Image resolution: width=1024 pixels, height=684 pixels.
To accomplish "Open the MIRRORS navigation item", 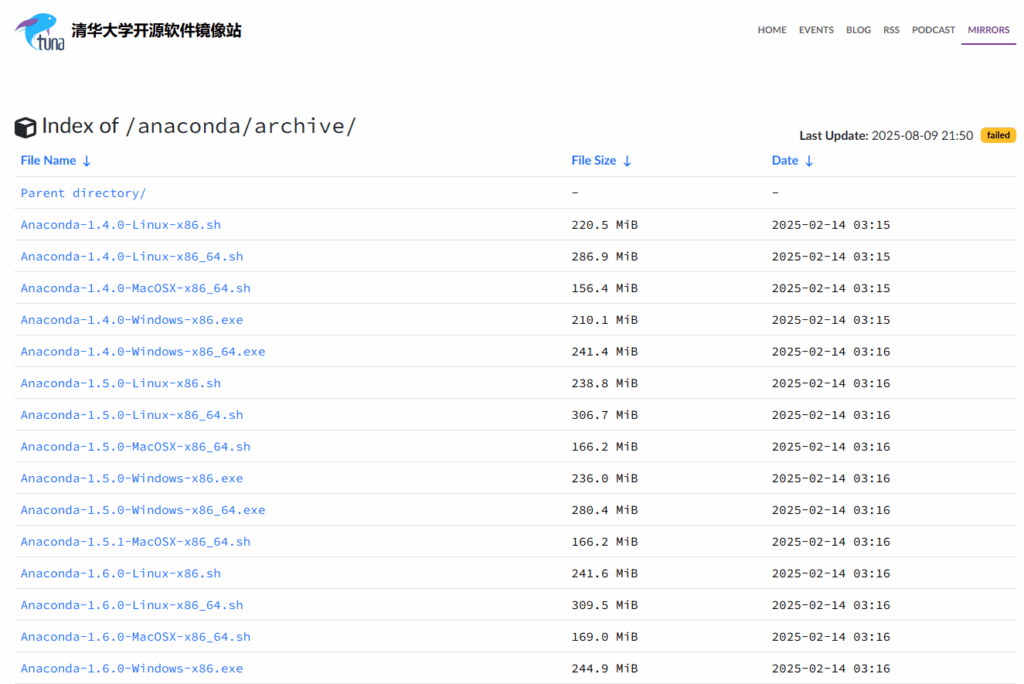I will click(x=988, y=30).
